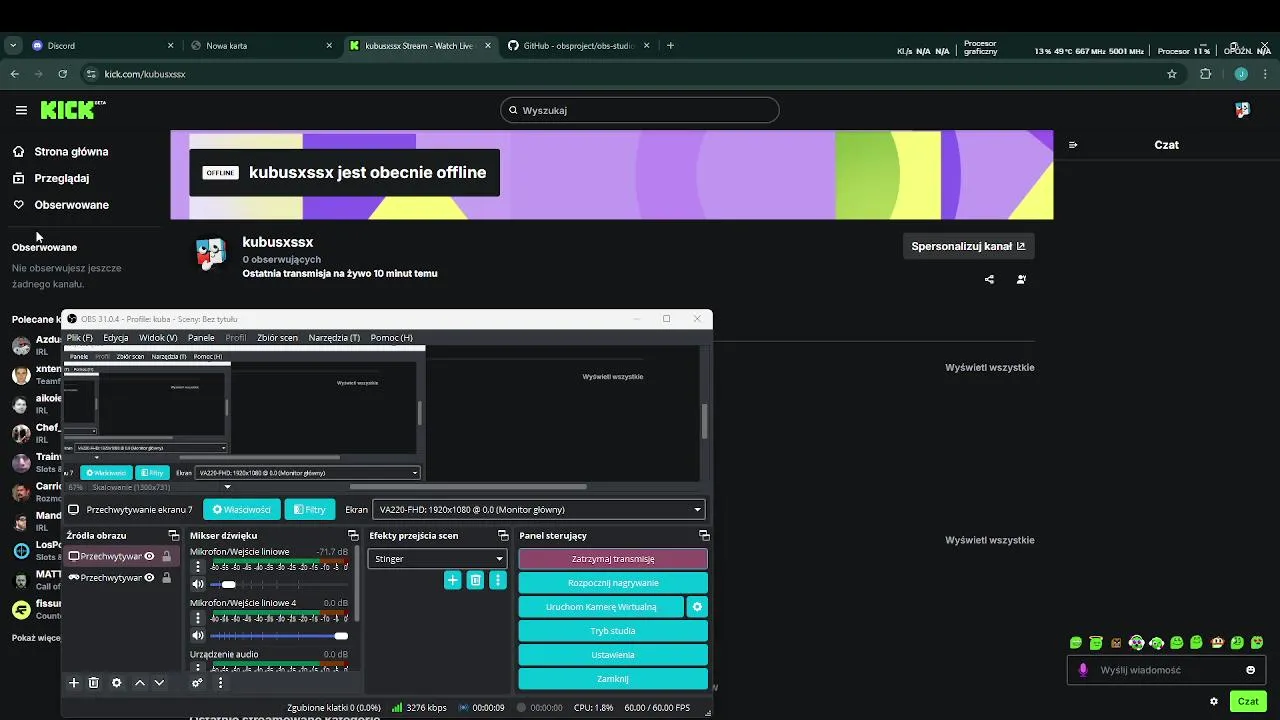Expand the preview scaling dropdown arrow
Screen dimensions: 1280x720
coord(227,487)
